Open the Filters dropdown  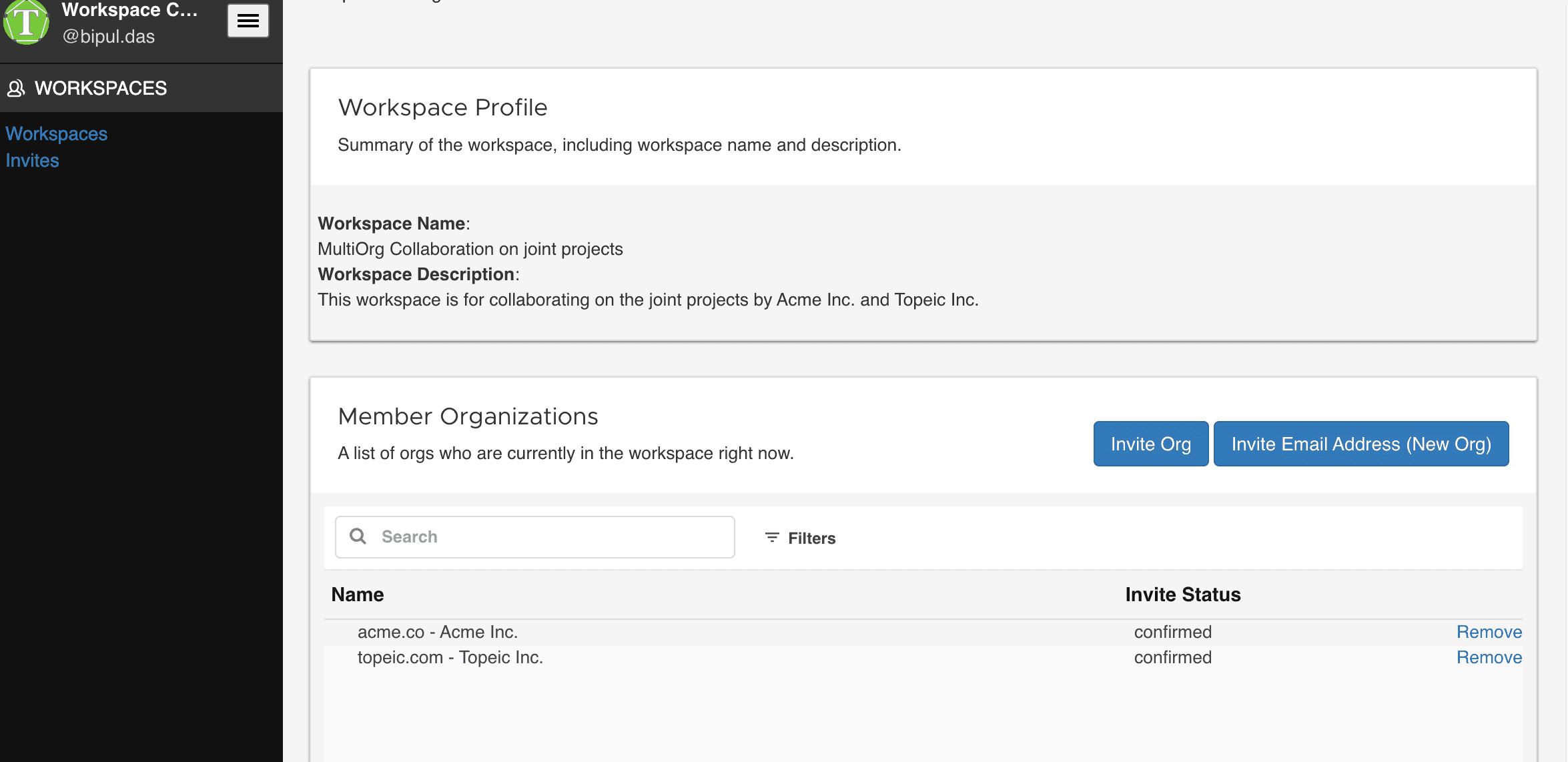tap(800, 538)
